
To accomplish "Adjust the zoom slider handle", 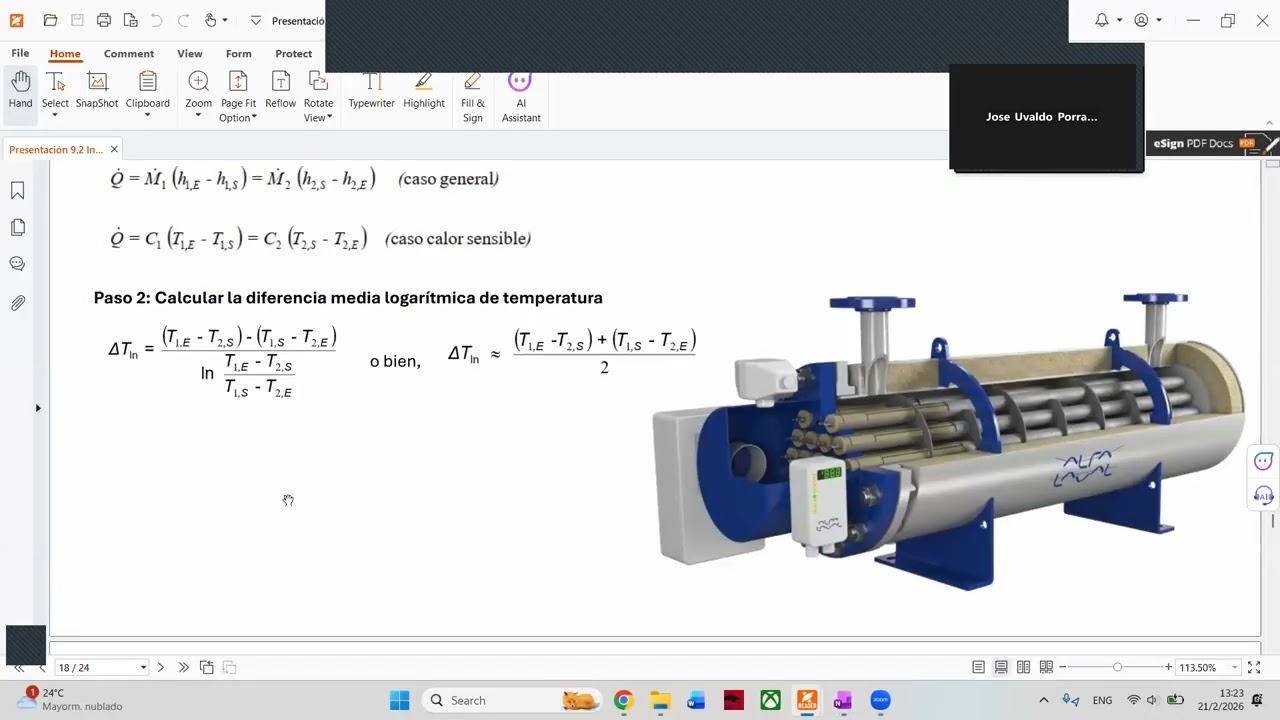I will pos(1117,667).
